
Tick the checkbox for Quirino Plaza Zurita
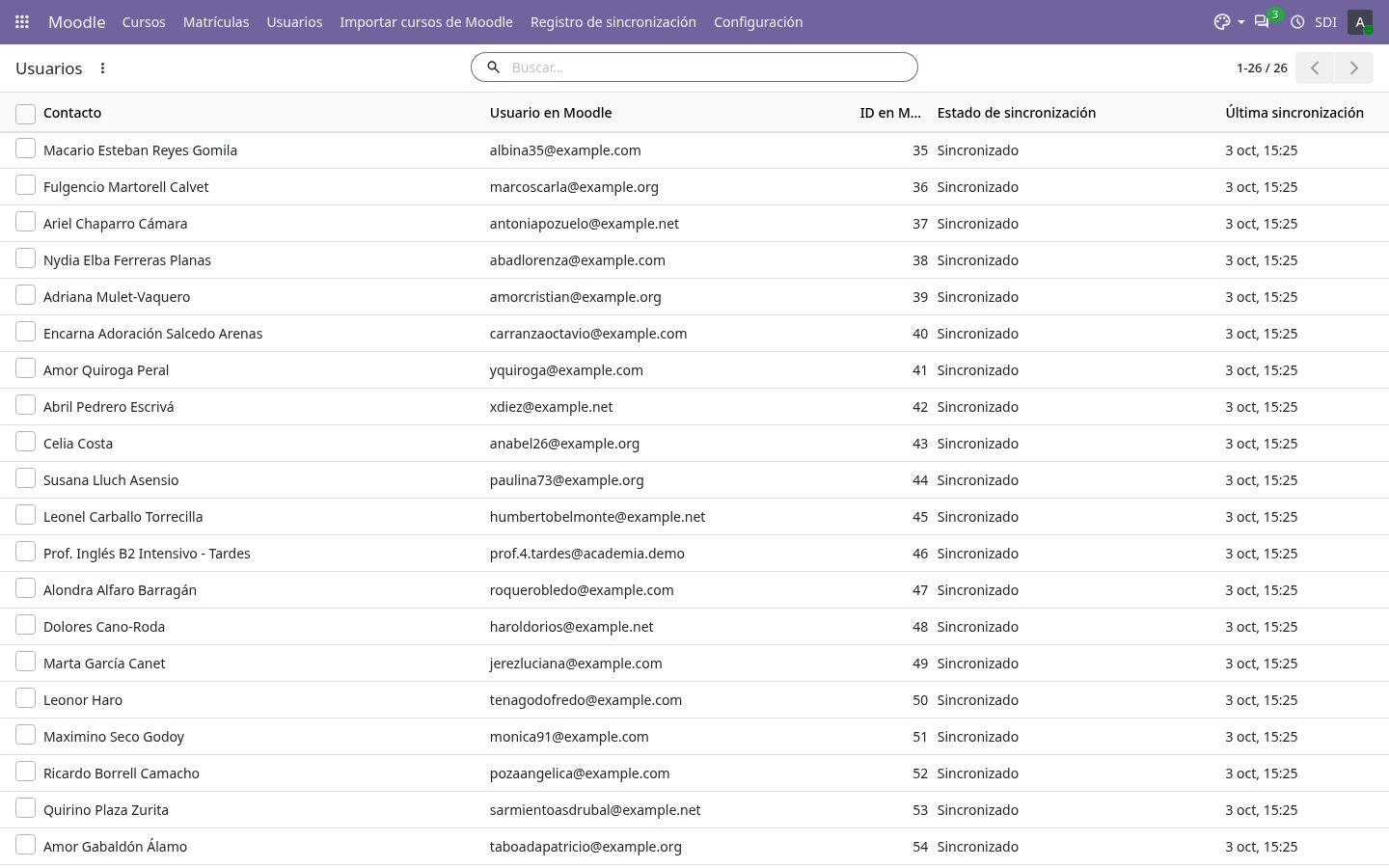point(25,808)
